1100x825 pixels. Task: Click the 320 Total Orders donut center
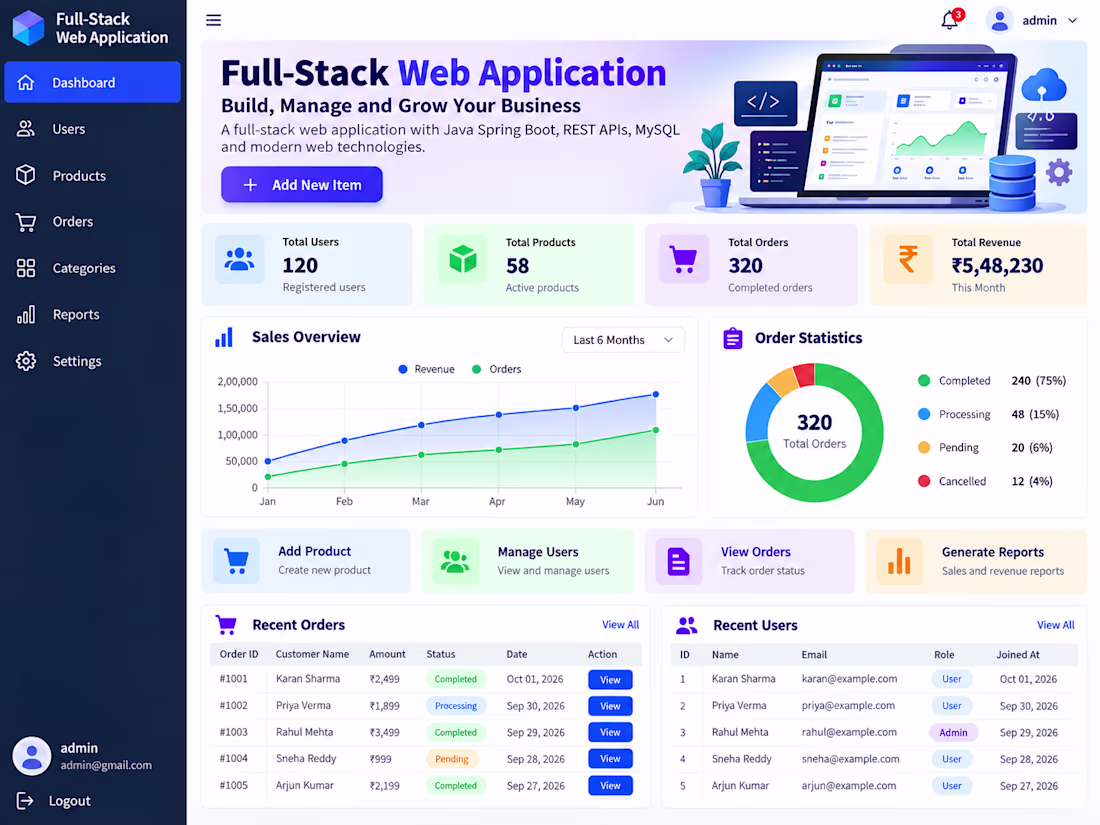[814, 431]
